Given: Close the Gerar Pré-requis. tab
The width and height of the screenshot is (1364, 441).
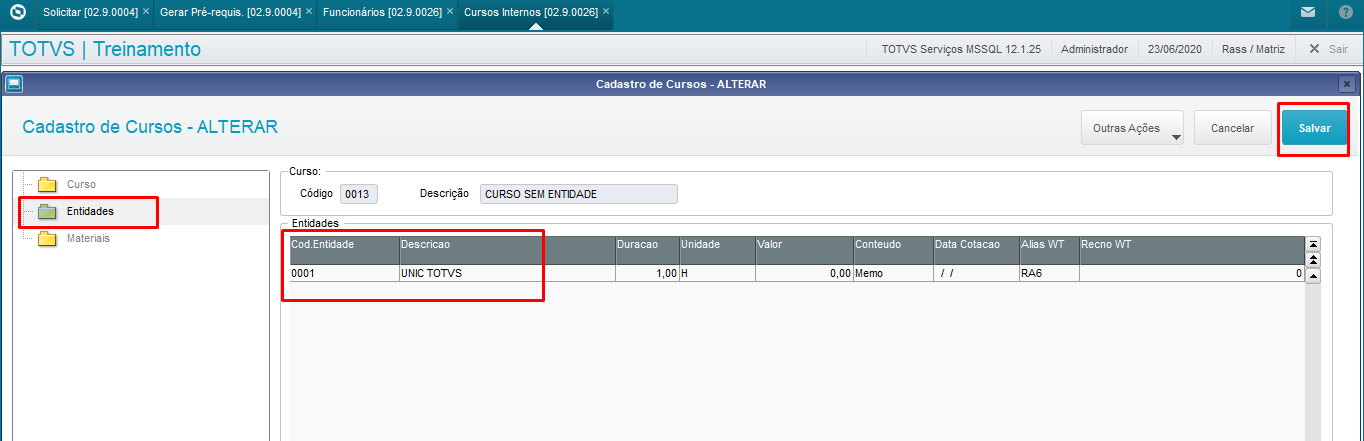Looking at the screenshot, I should pos(309,11).
